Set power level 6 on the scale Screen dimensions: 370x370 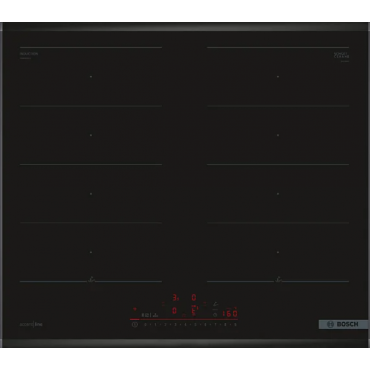pyautogui.click(x=205, y=324)
